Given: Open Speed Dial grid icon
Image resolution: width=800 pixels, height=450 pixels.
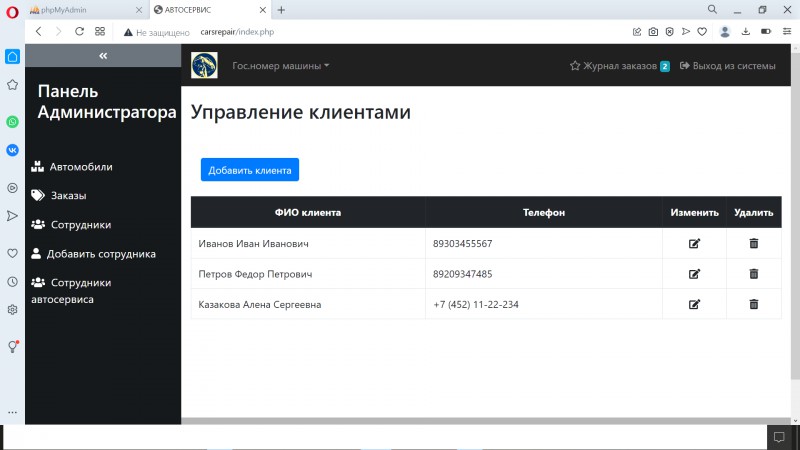Looking at the screenshot, I should click(x=100, y=32).
